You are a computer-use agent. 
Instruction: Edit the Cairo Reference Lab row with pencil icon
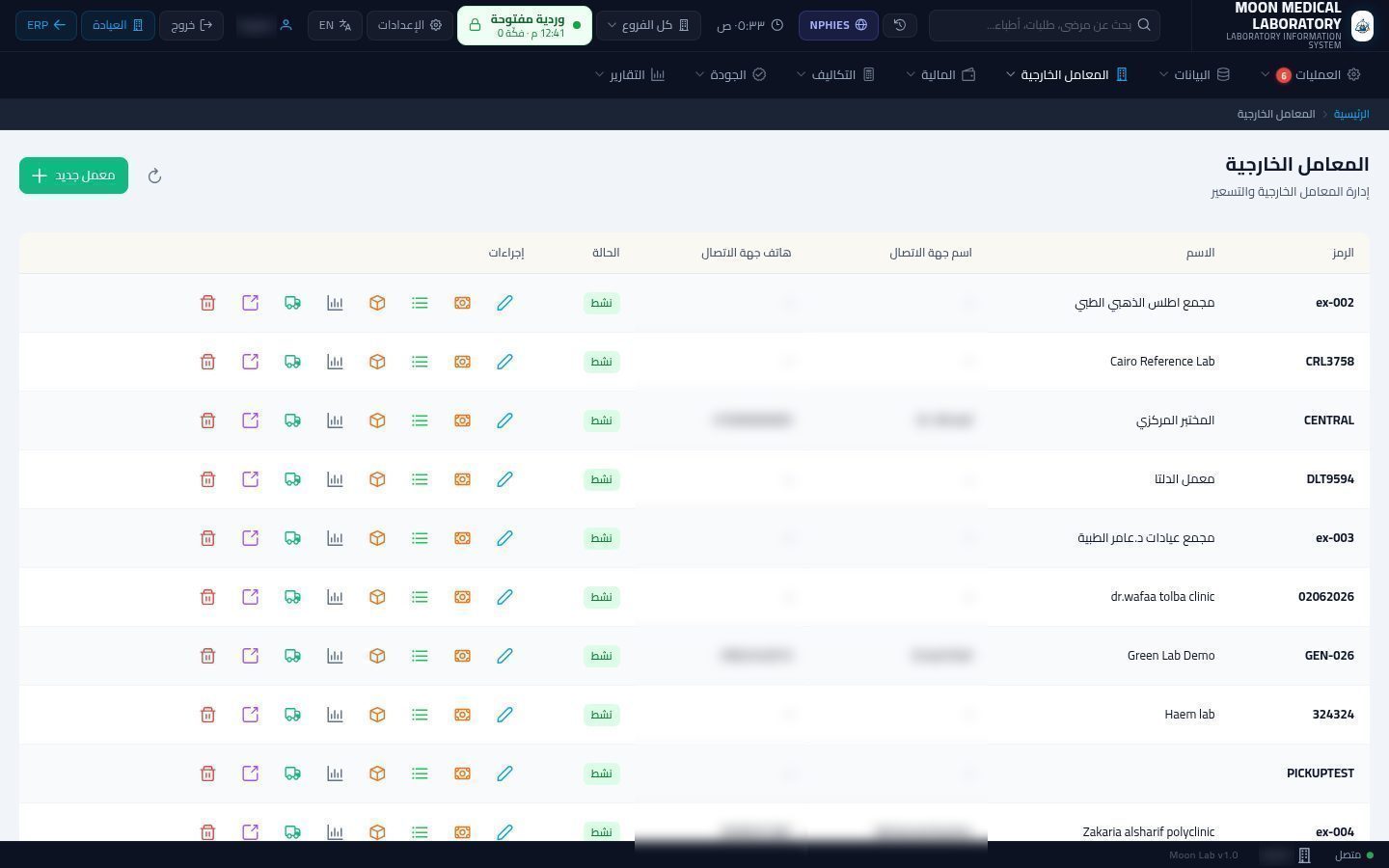click(x=504, y=362)
